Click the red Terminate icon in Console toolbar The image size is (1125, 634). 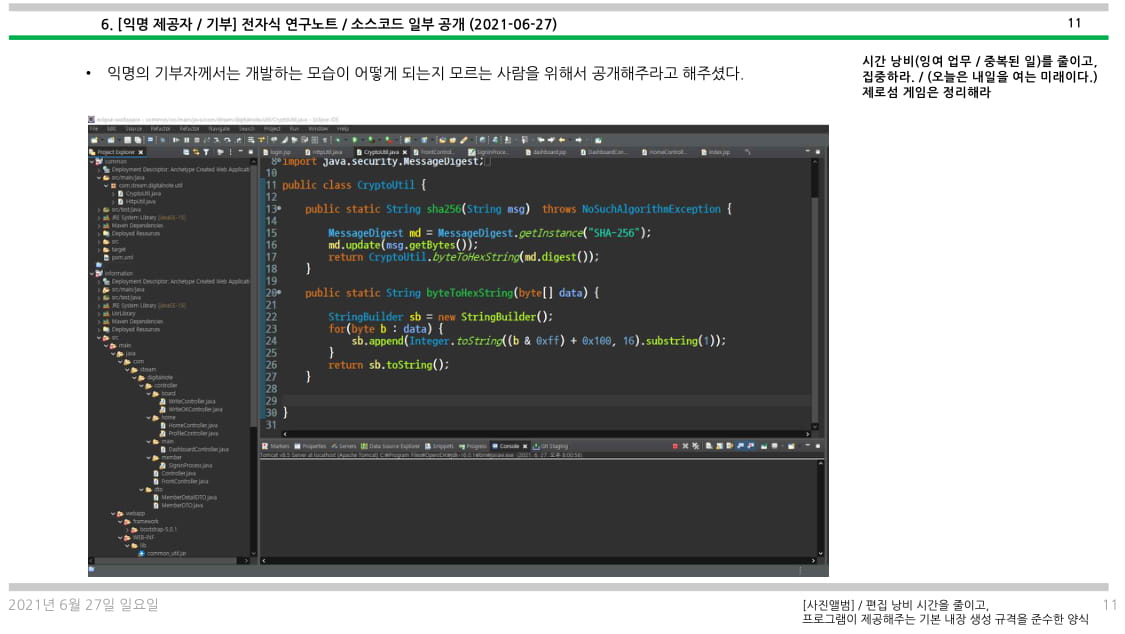tap(675, 446)
